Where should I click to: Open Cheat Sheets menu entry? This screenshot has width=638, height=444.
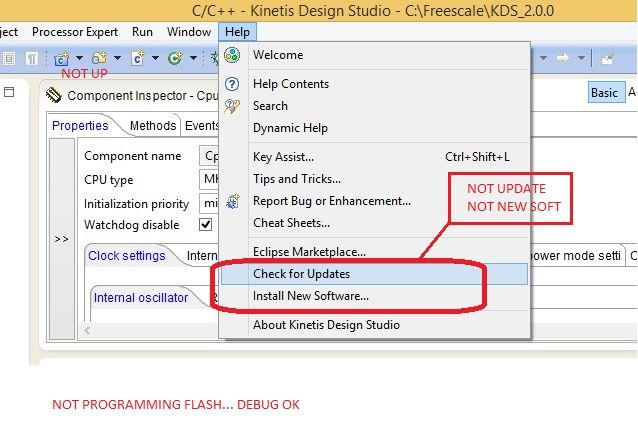pos(374,223)
